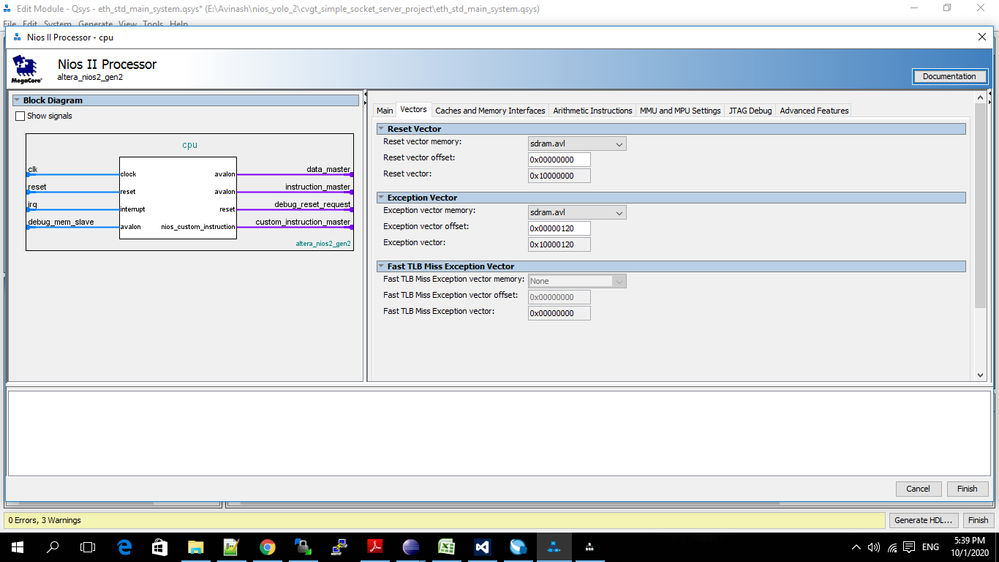Collapse Exception Vector section
The height and width of the screenshot is (562, 999).
click(381, 198)
